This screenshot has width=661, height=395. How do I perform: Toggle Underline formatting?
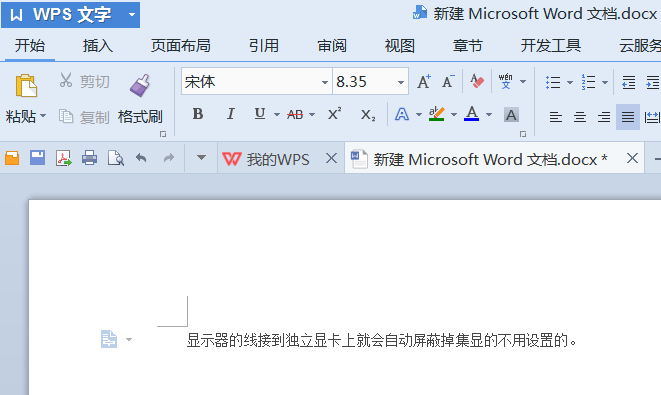260,114
